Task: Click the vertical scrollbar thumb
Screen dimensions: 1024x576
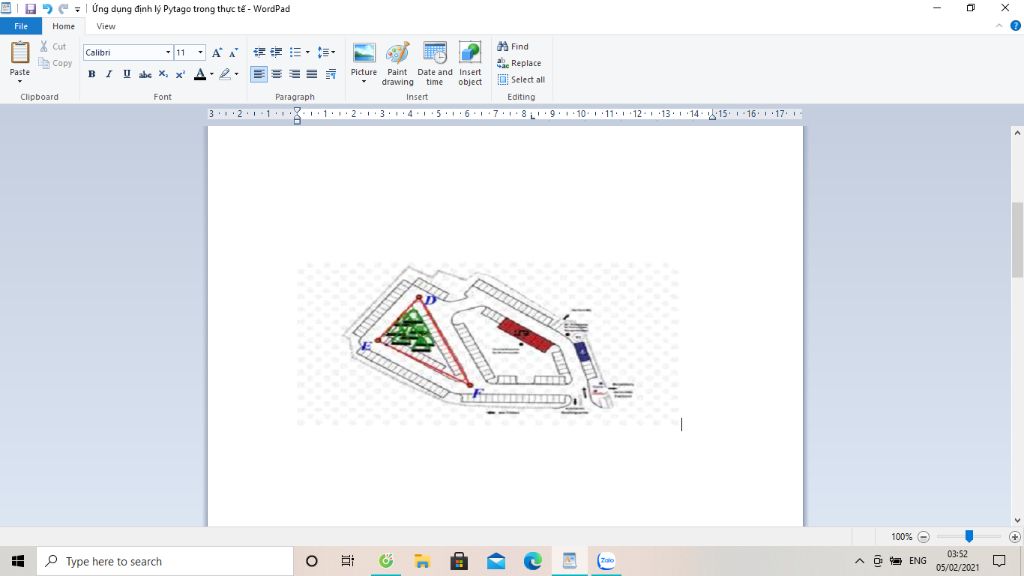Action: tap(1017, 240)
